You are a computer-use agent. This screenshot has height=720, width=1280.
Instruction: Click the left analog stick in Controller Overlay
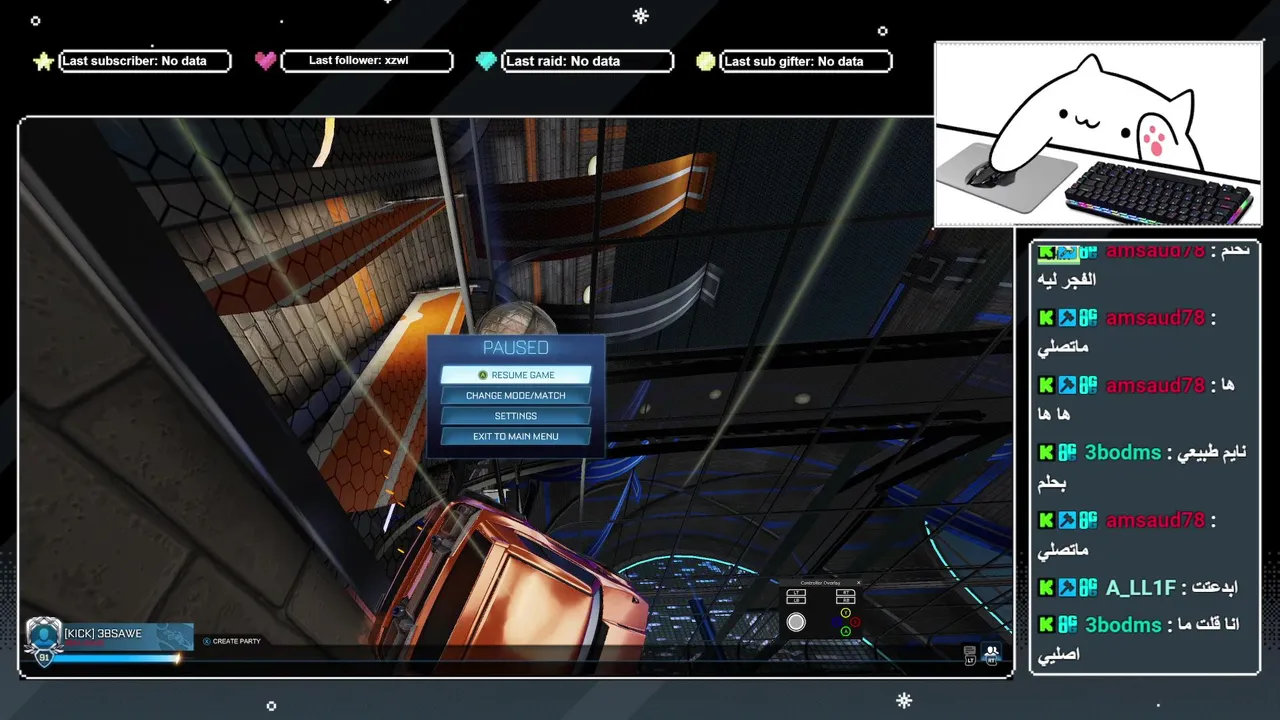796,622
